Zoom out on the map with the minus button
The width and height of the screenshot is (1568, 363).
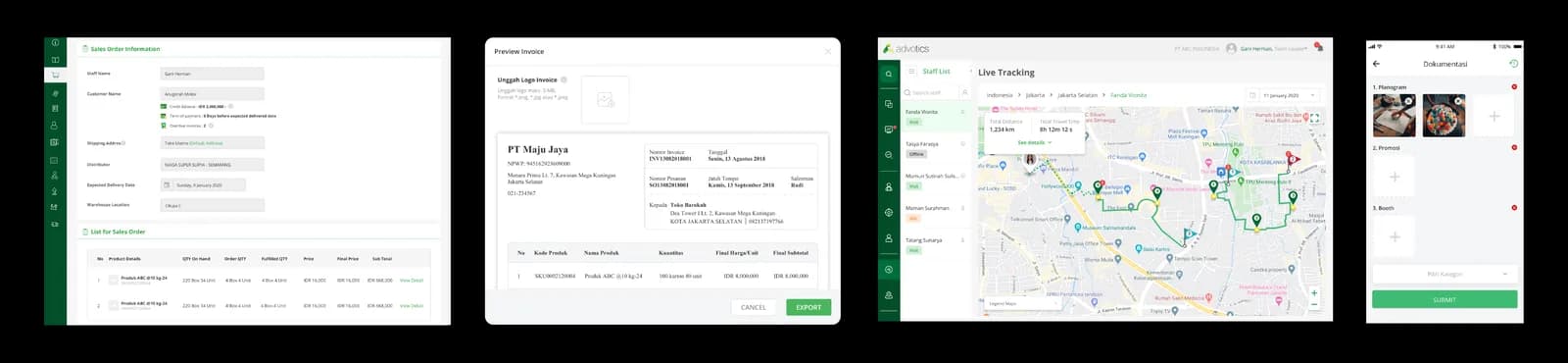point(1314,305)
